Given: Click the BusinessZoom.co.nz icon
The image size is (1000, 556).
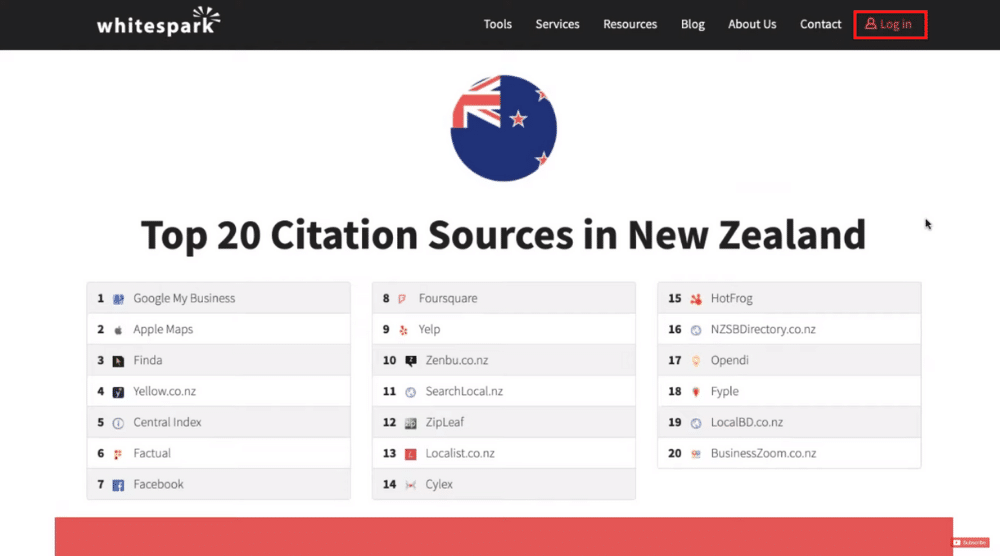Looking at the screenshot, I should (696, 454).
